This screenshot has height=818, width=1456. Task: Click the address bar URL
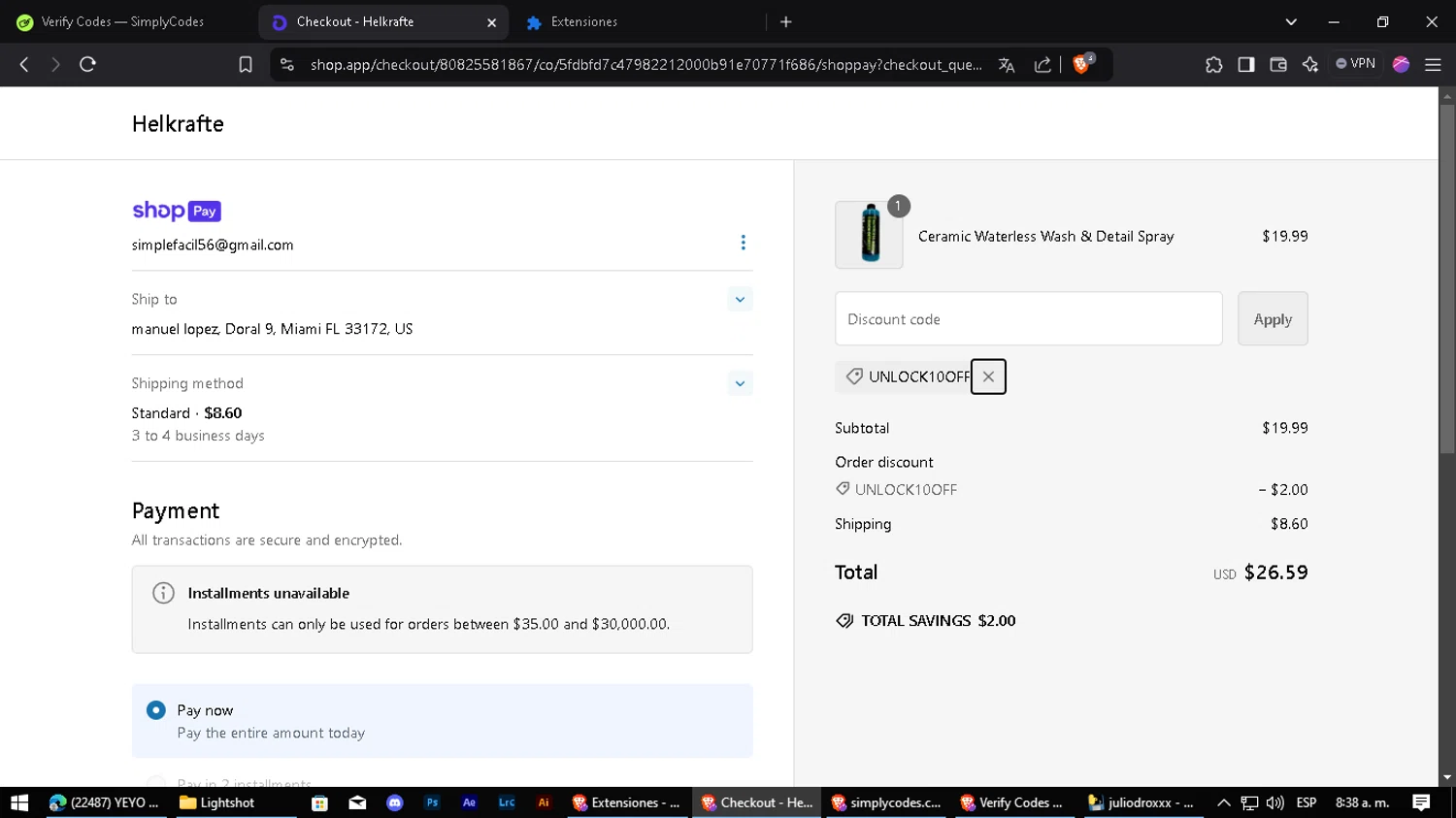point(645,65)
